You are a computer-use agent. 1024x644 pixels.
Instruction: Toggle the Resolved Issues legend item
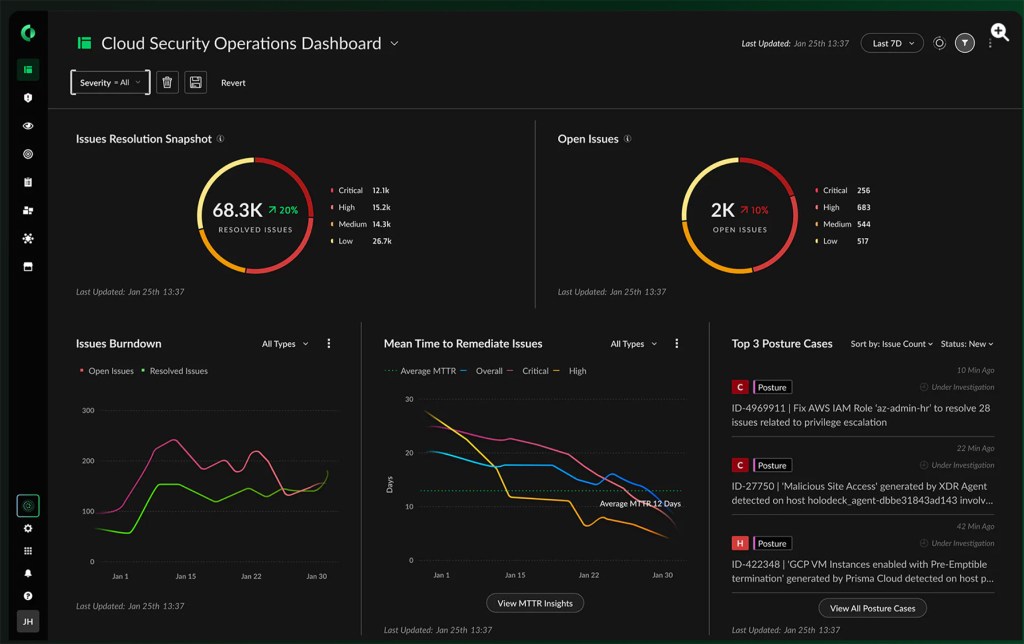tap(175, 371)
